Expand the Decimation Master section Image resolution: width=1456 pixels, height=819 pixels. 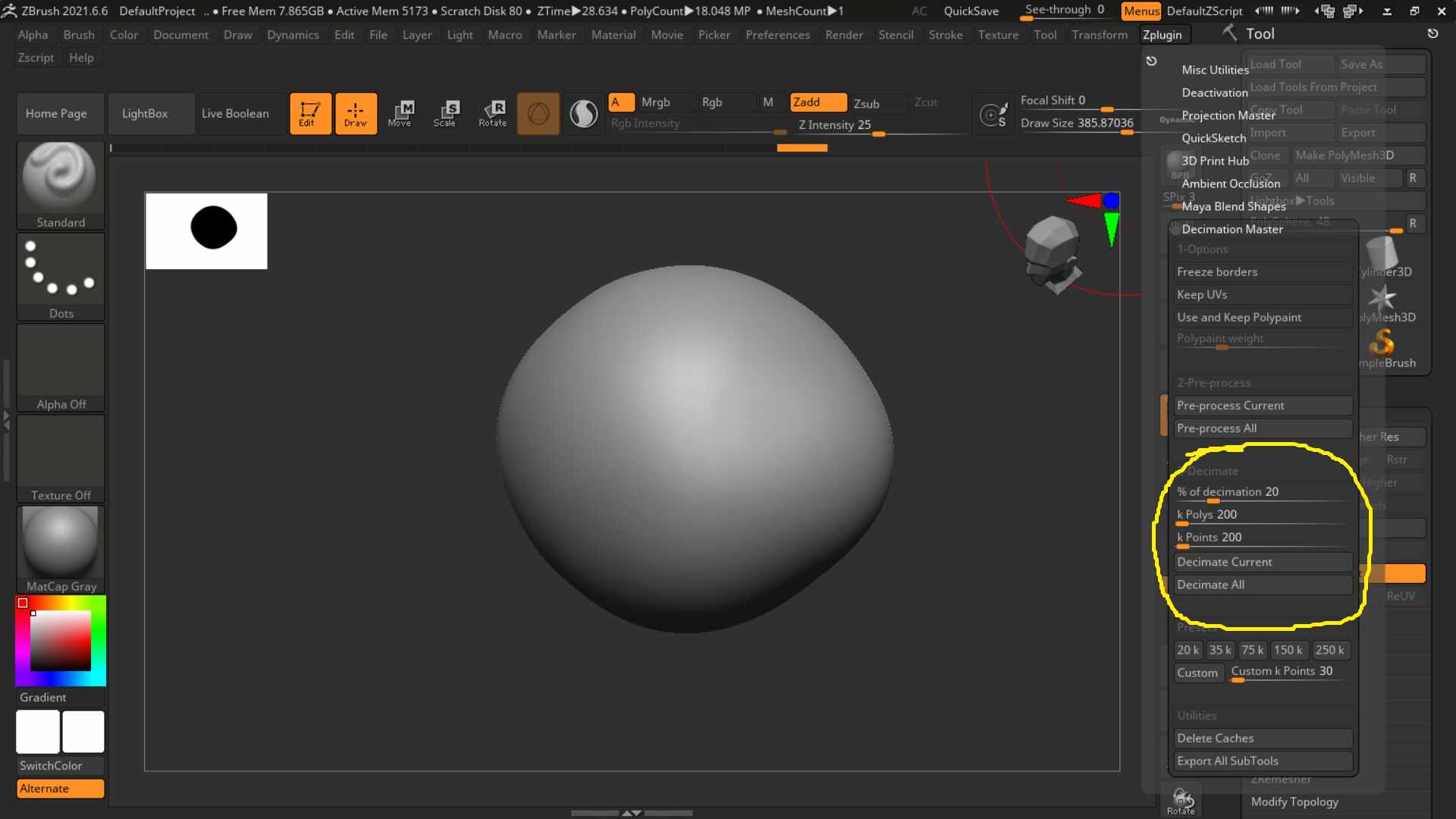(1232, 229)
